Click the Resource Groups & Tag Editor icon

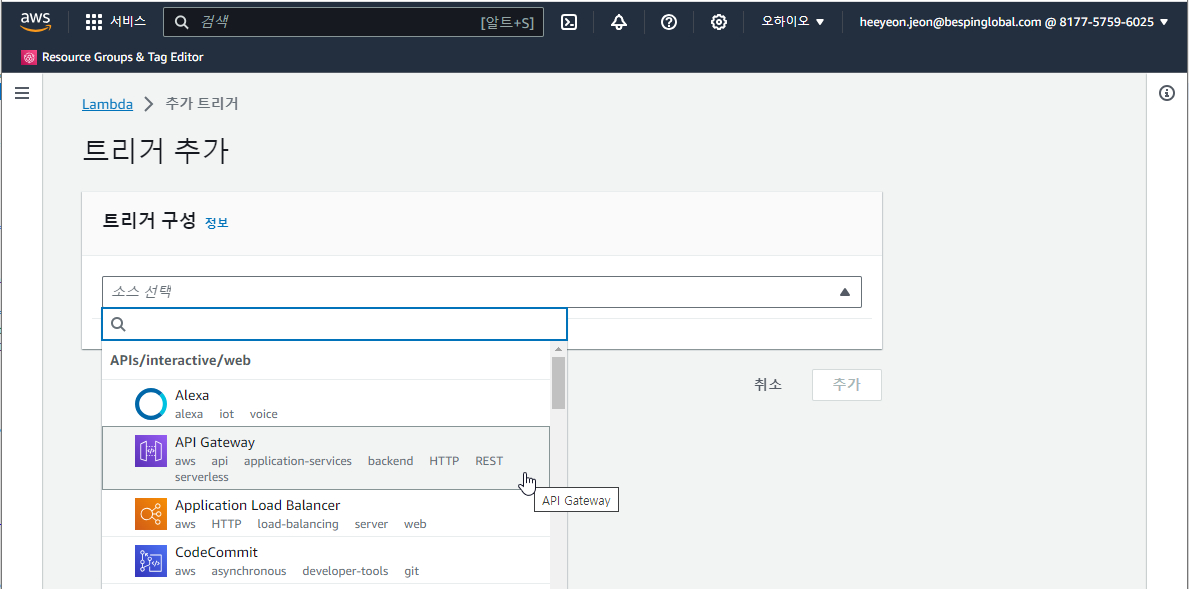pyautogui.click(x=29, y=57)
